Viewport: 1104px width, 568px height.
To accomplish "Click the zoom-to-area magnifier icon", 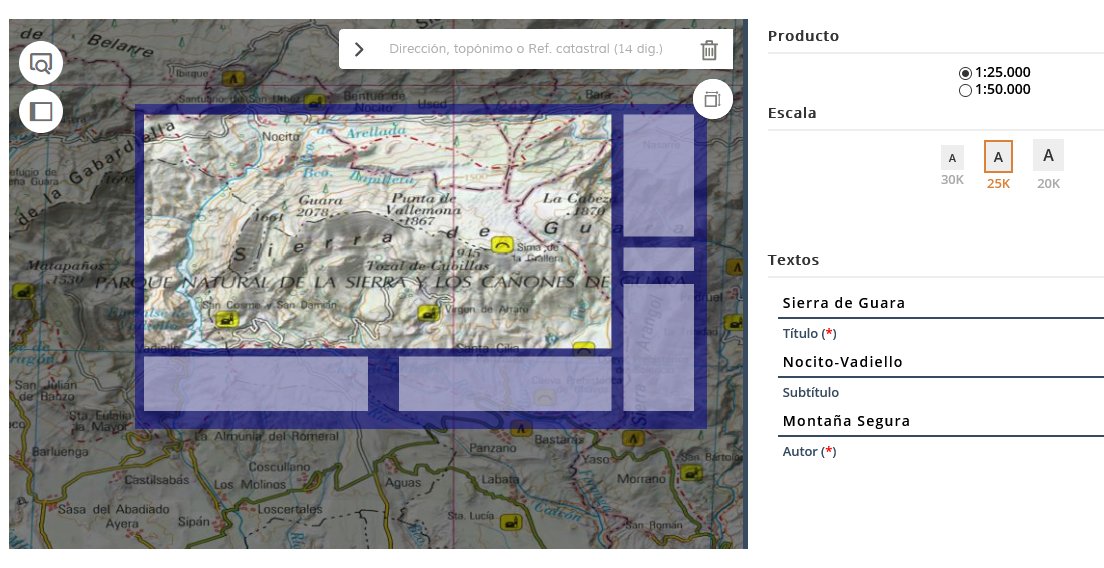I will click(x=41, y=63).
